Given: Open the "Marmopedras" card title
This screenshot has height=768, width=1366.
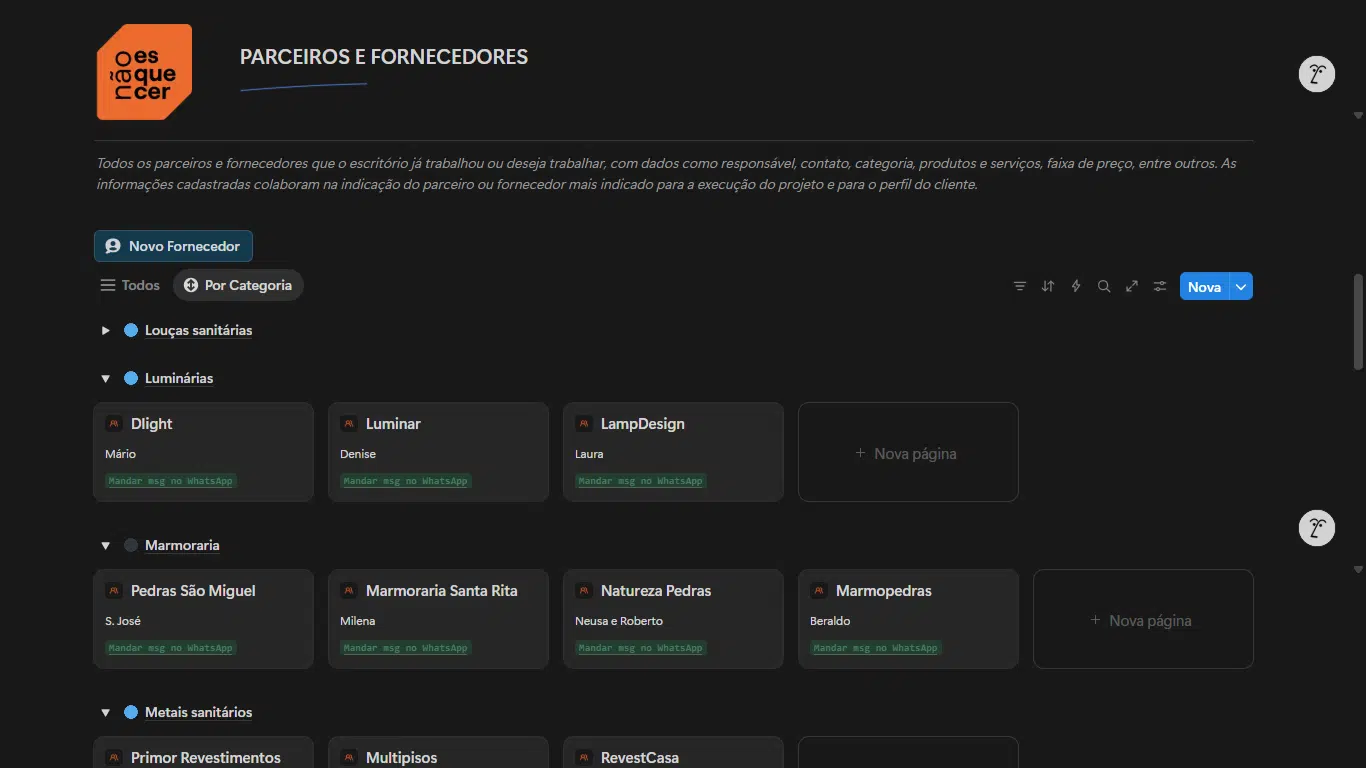Looking at the screenshot, I should (884, 591).
